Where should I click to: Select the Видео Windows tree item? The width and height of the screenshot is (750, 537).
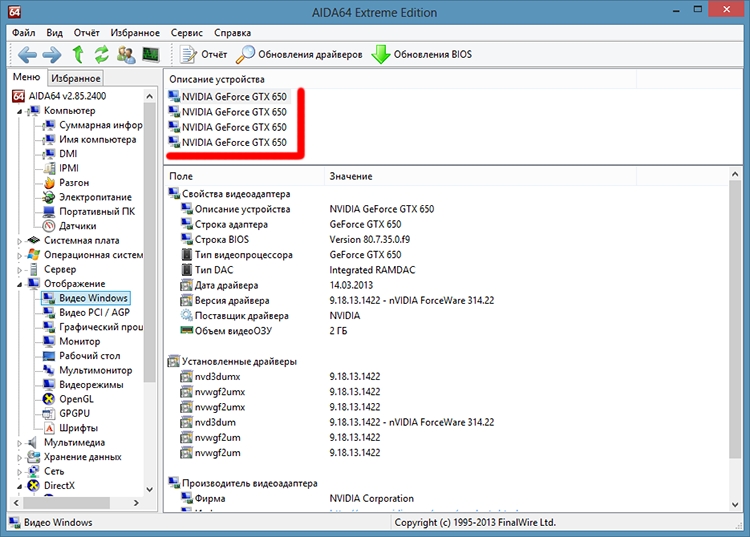pos(86,298)
